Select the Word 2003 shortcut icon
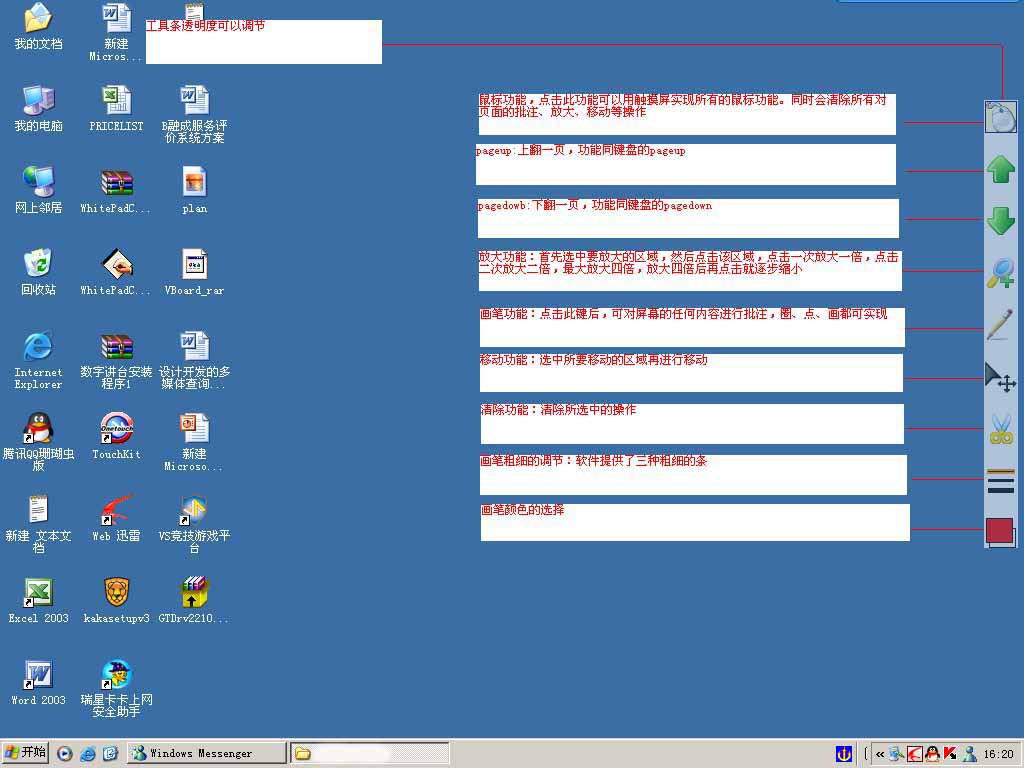Screen dimensions: 1024x768 [x=38, y=675]
